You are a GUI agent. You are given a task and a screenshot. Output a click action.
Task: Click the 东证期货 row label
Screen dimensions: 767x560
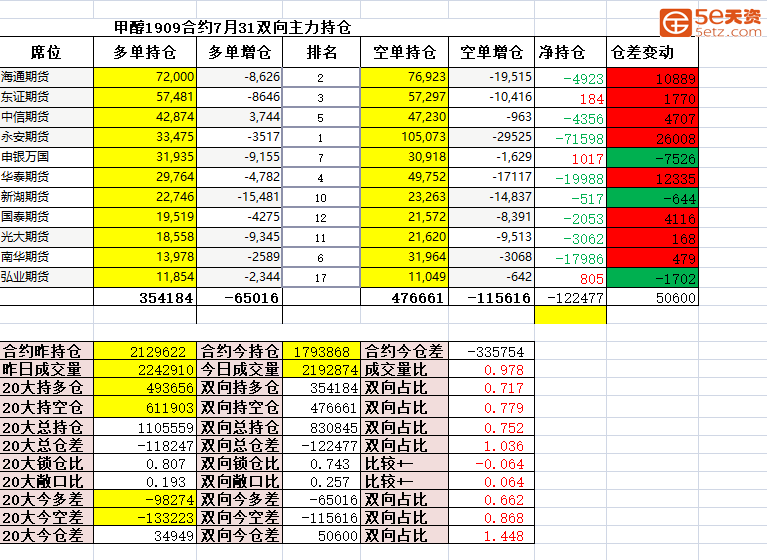pos(46,97)
